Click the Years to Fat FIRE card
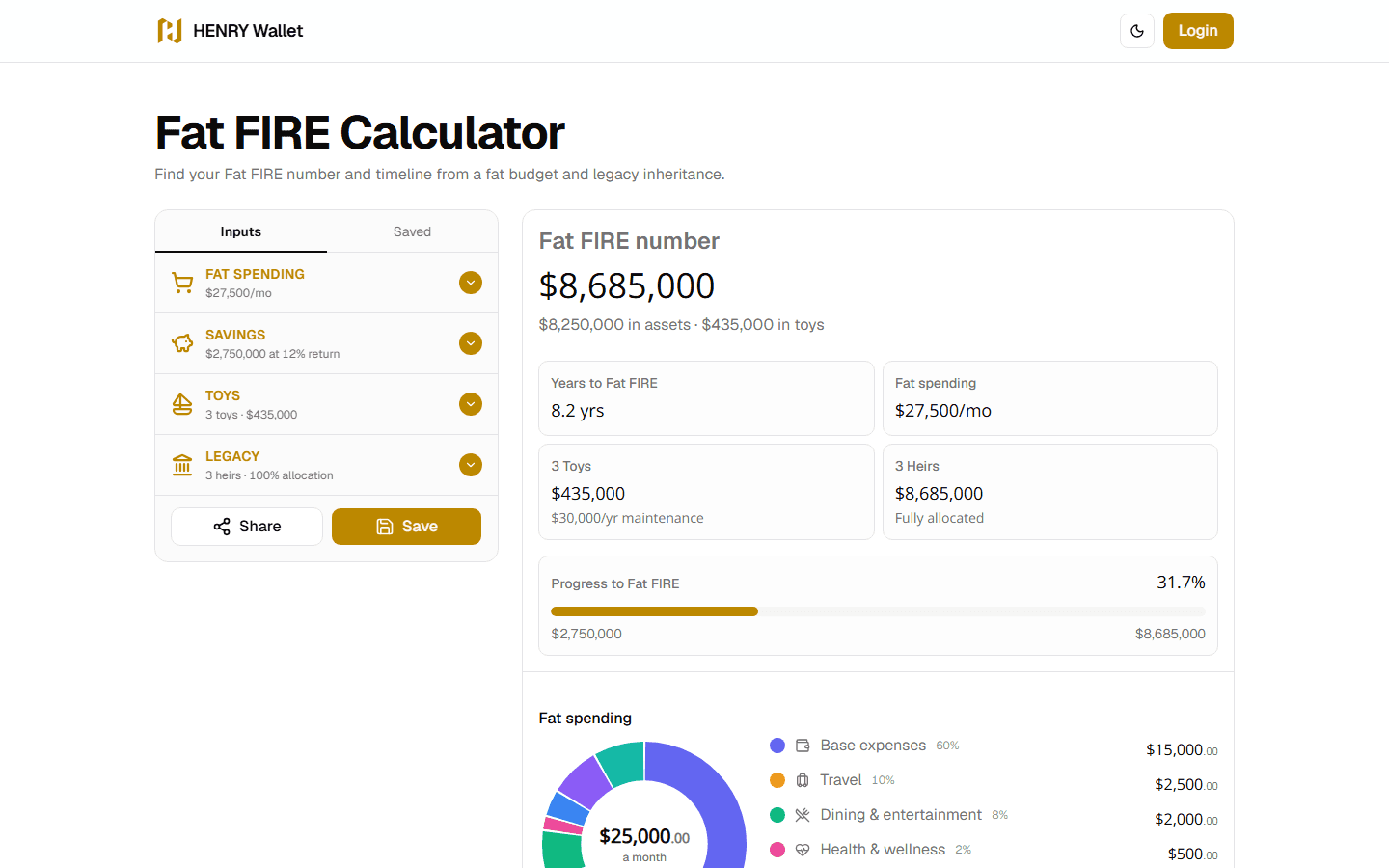The image size is (1389, 868). pyautogui.click(x=706, y=398)
